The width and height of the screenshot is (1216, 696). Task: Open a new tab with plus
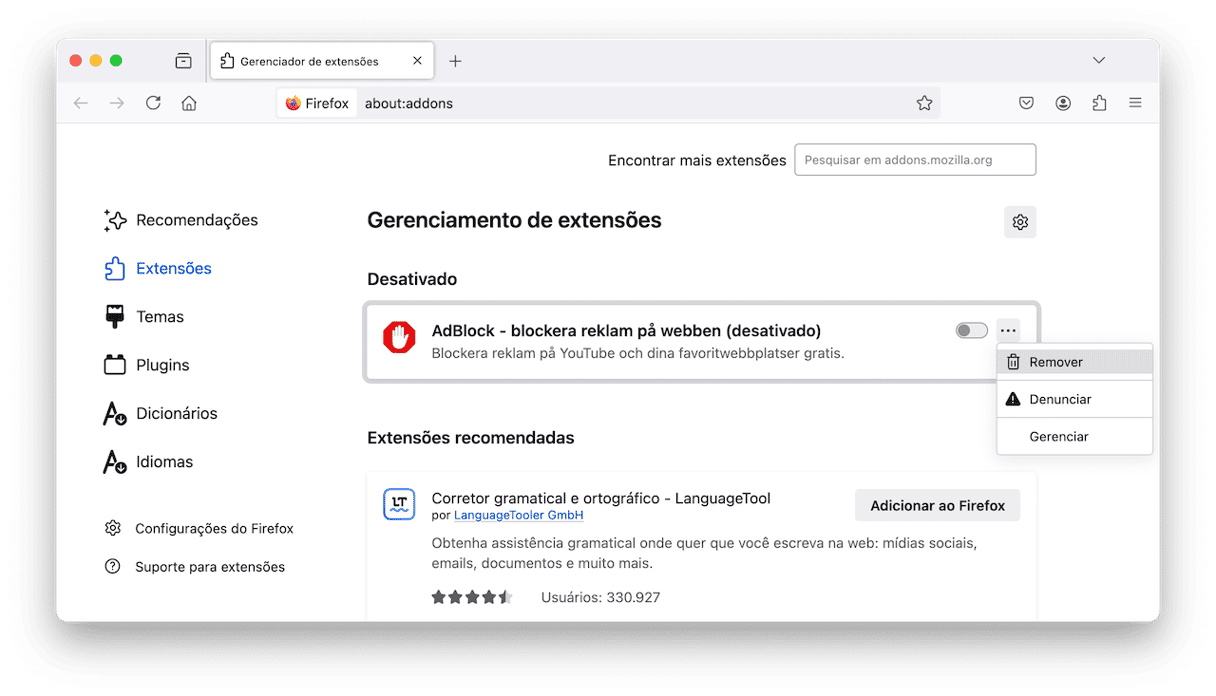(x=455, y=61)
